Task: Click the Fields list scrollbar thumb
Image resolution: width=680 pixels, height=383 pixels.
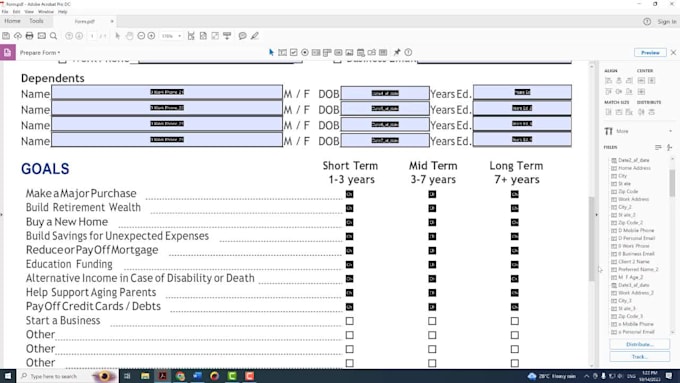Action: point(672,183)
